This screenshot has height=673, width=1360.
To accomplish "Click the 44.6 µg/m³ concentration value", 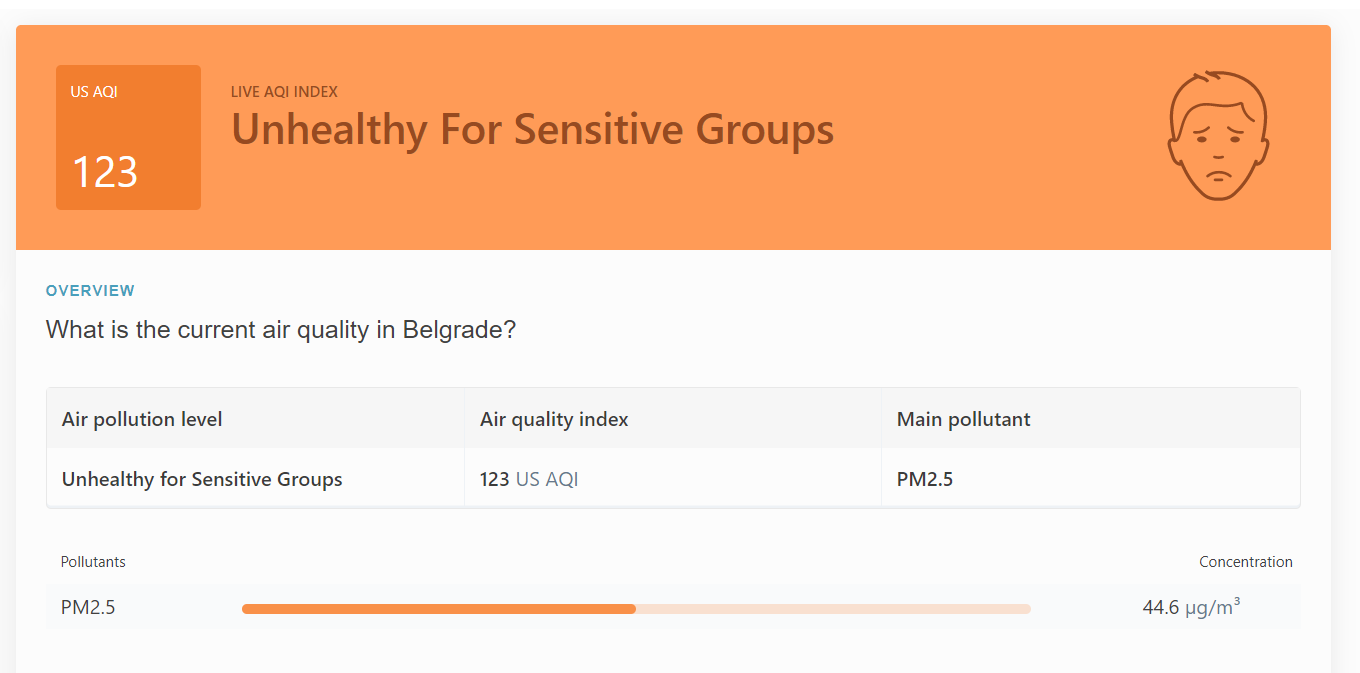I will coord(1191,607).
